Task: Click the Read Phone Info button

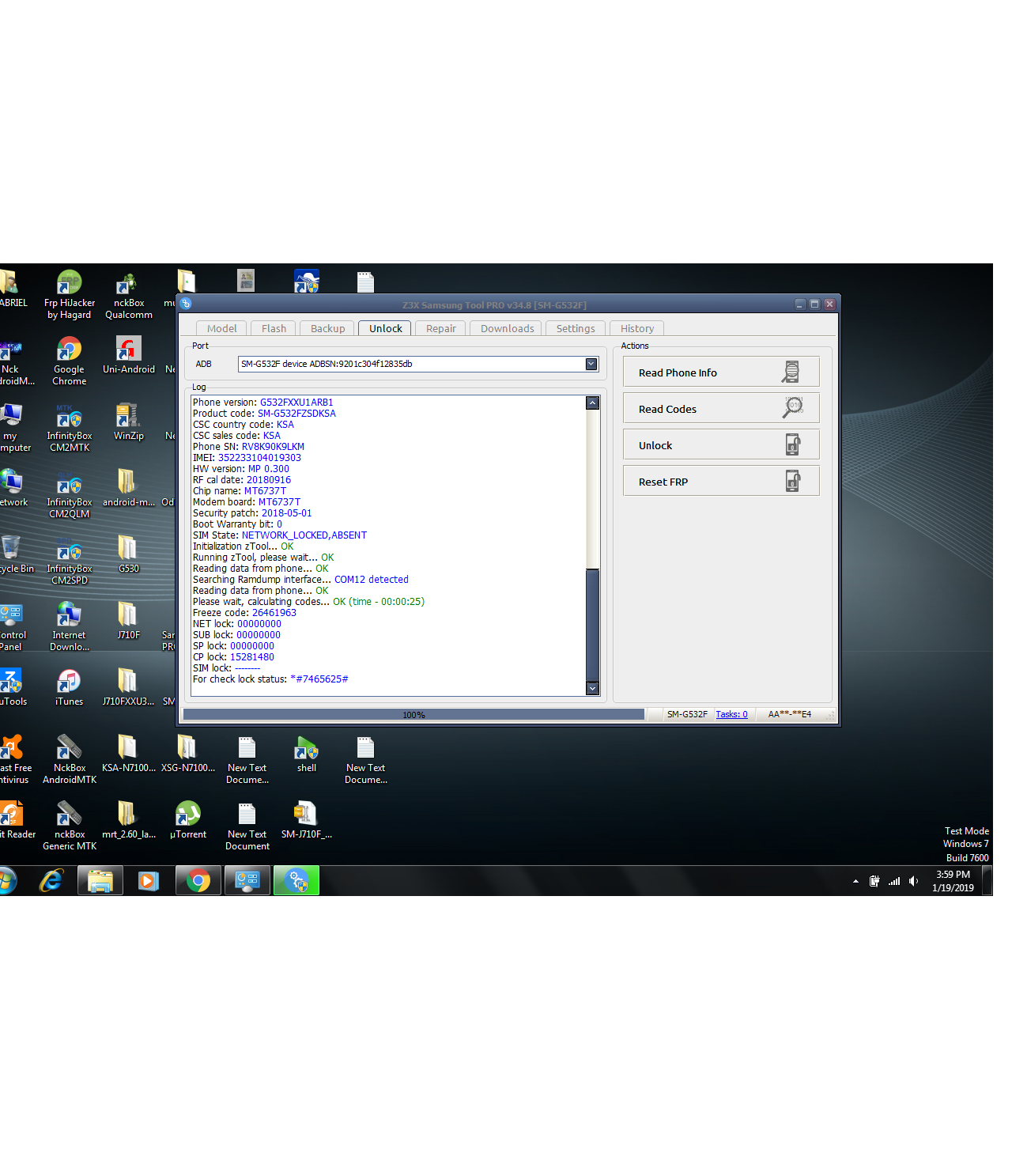Action: tap(721, 372)
